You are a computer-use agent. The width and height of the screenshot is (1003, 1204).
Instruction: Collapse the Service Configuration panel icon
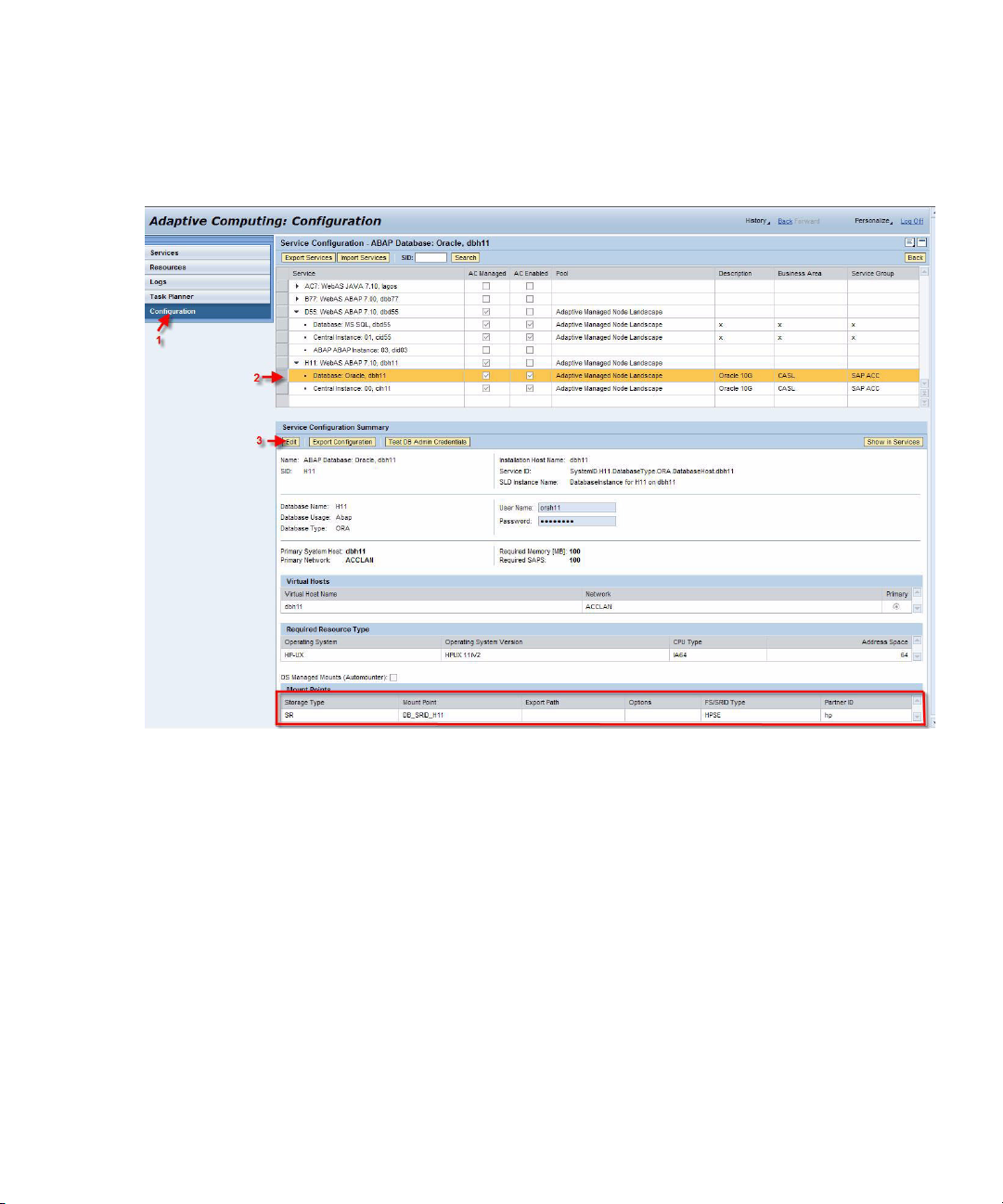point(921,242)
